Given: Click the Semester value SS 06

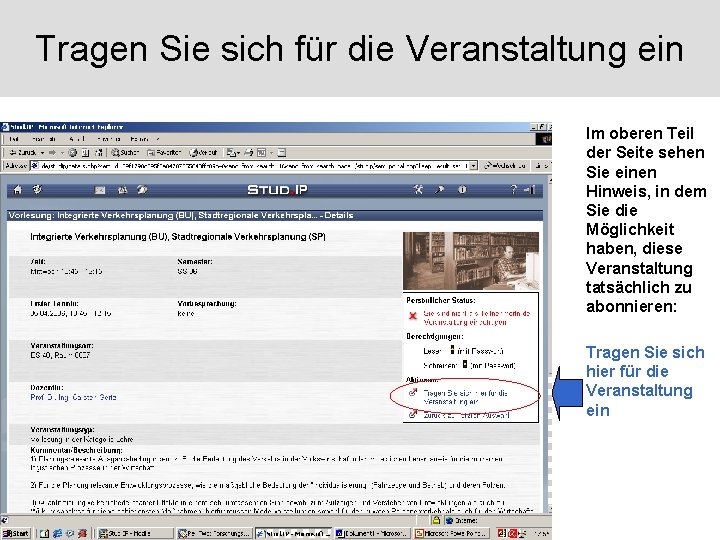Looking at the screenshot, I should point(187,271).
